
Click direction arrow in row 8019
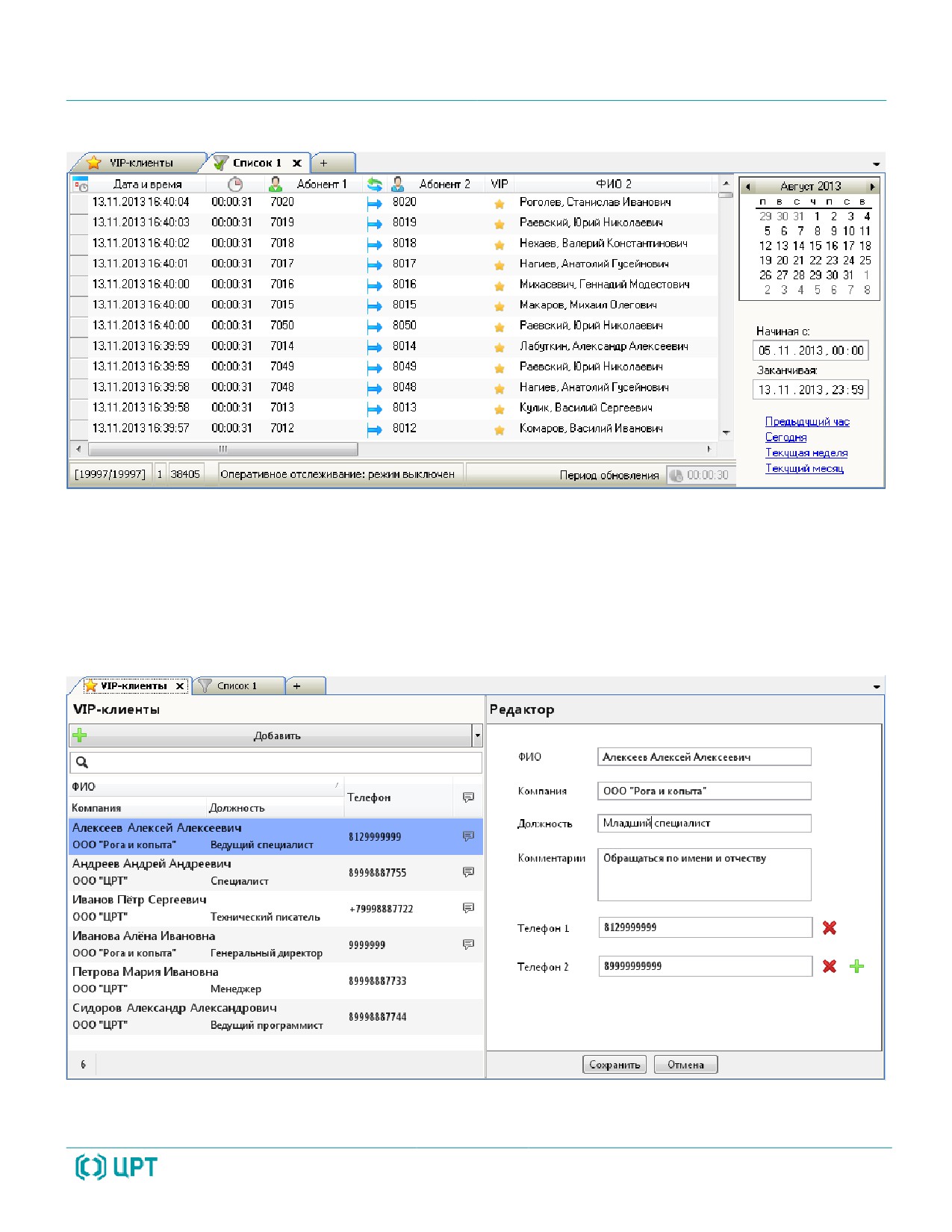(x=375, y=223)
